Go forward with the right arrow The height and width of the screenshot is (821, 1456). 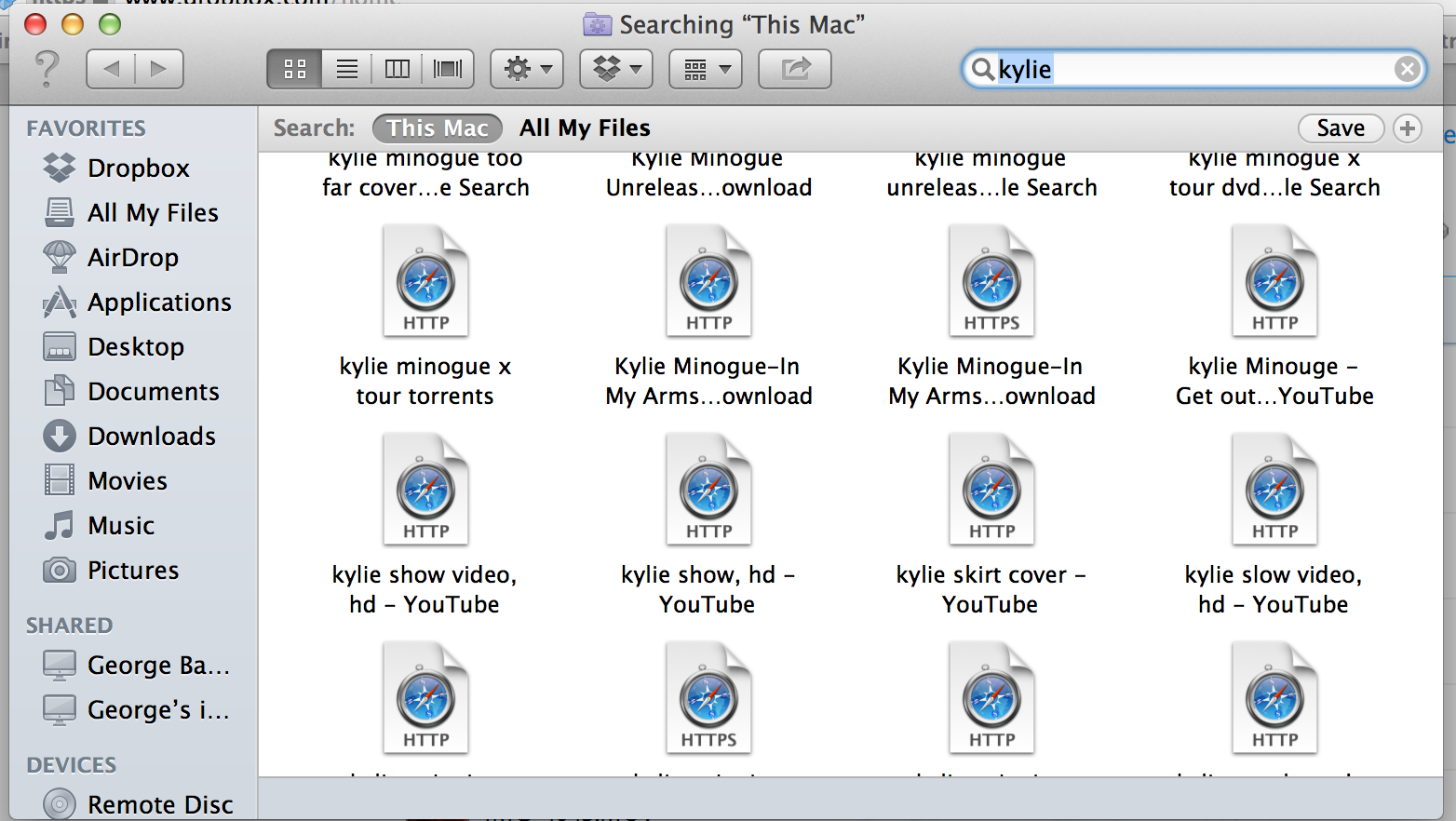[x=159, y=69]
